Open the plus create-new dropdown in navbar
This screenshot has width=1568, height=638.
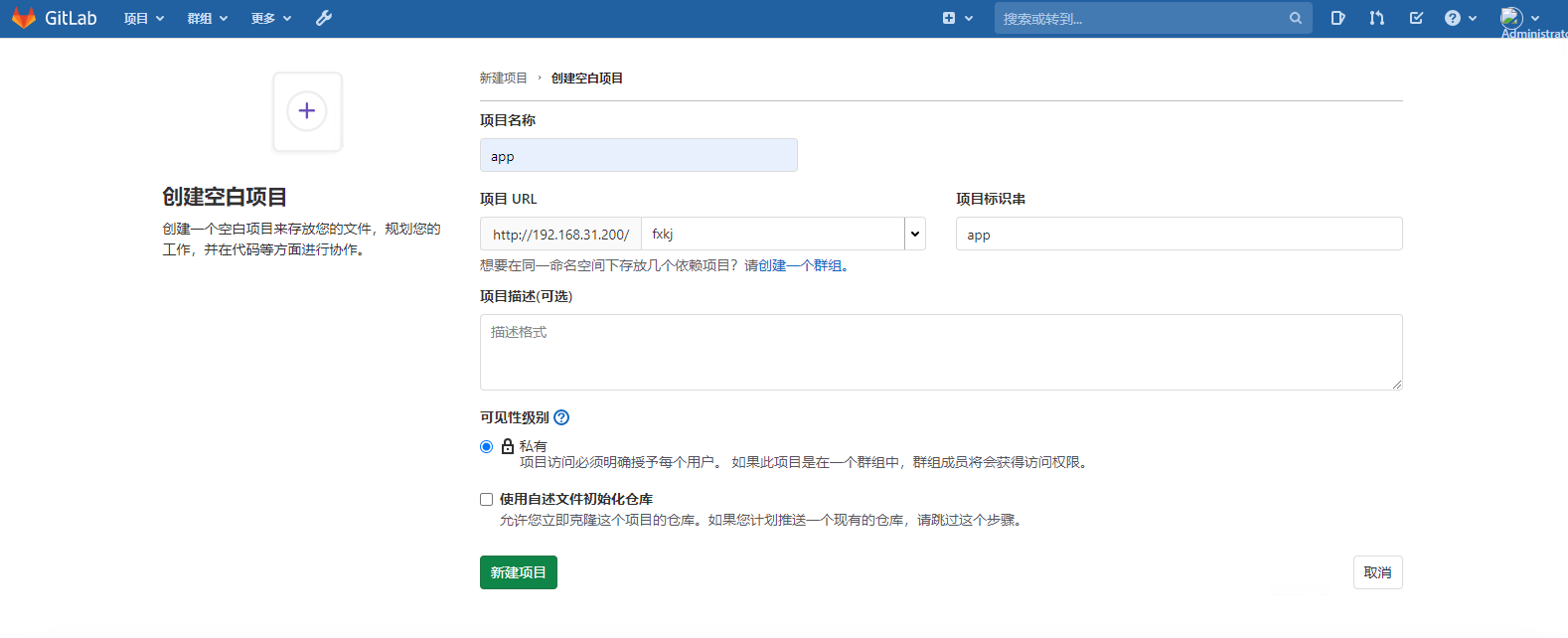point(958,18)
